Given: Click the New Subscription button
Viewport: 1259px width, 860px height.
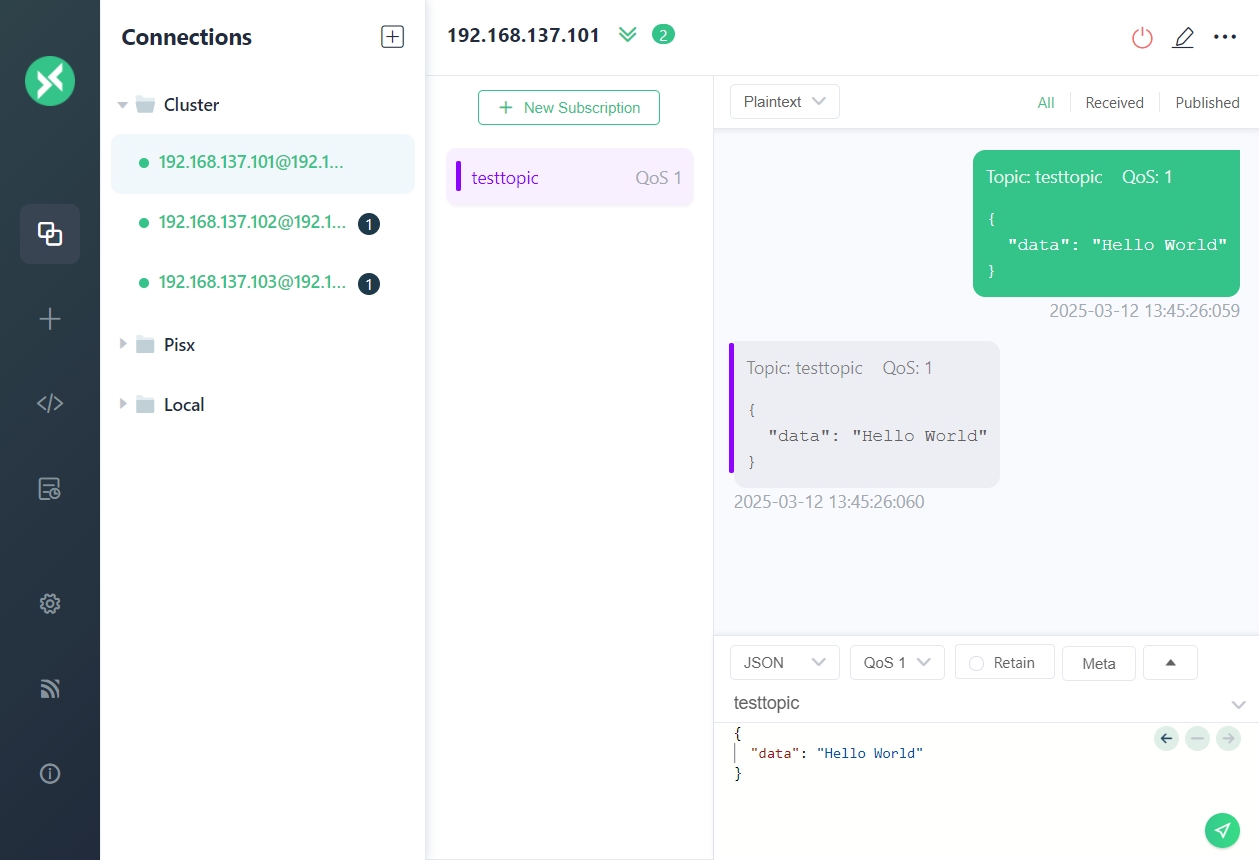Looking at the screenshot, I should click(x=568, y=108).
